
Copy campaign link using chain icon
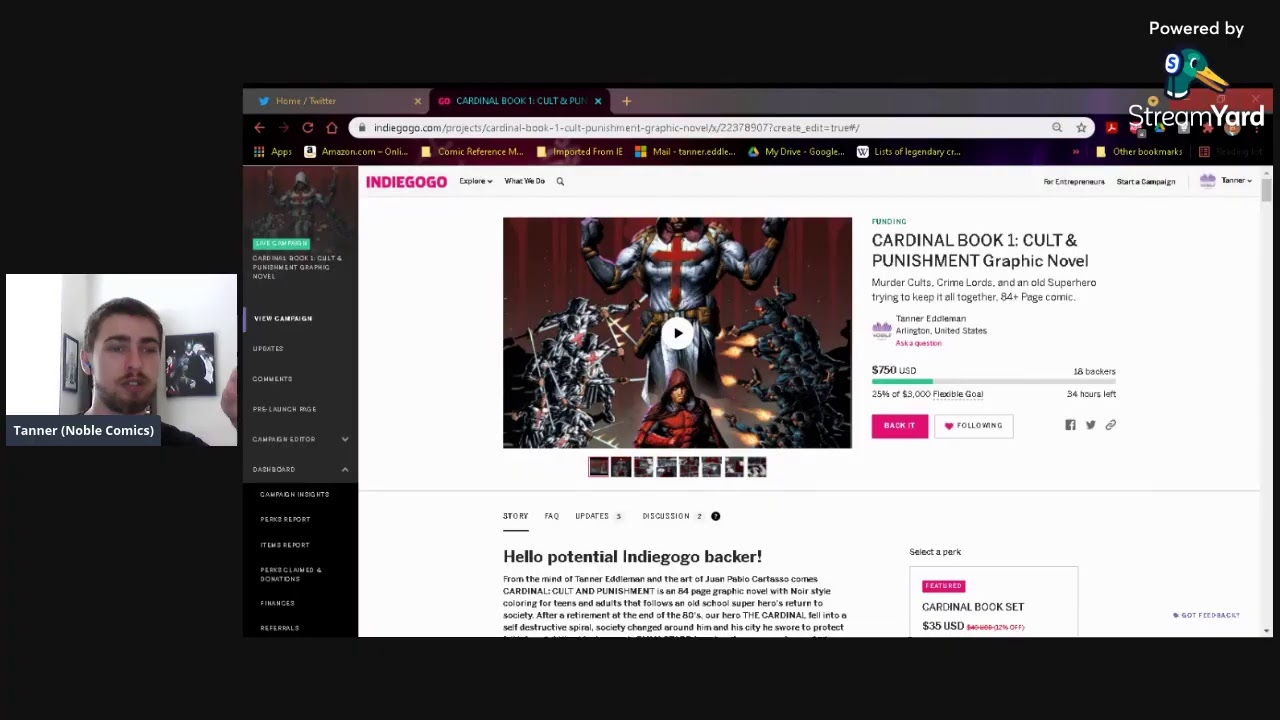point(1110,425)
